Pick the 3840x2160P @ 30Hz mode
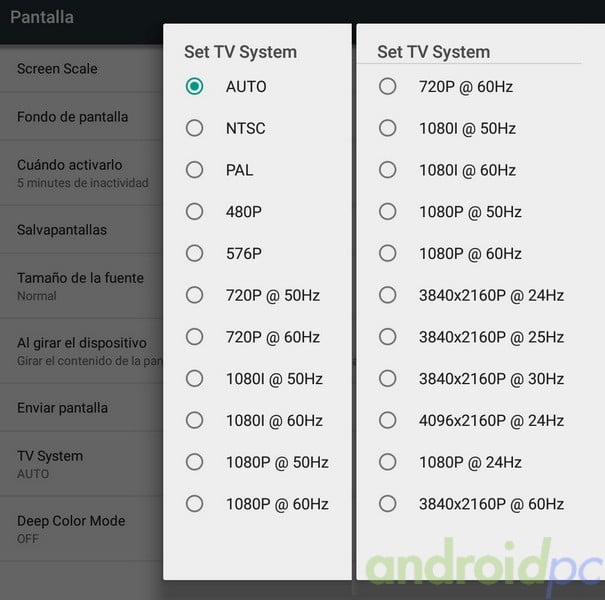605x600 pixels. (x=388, y=379)
